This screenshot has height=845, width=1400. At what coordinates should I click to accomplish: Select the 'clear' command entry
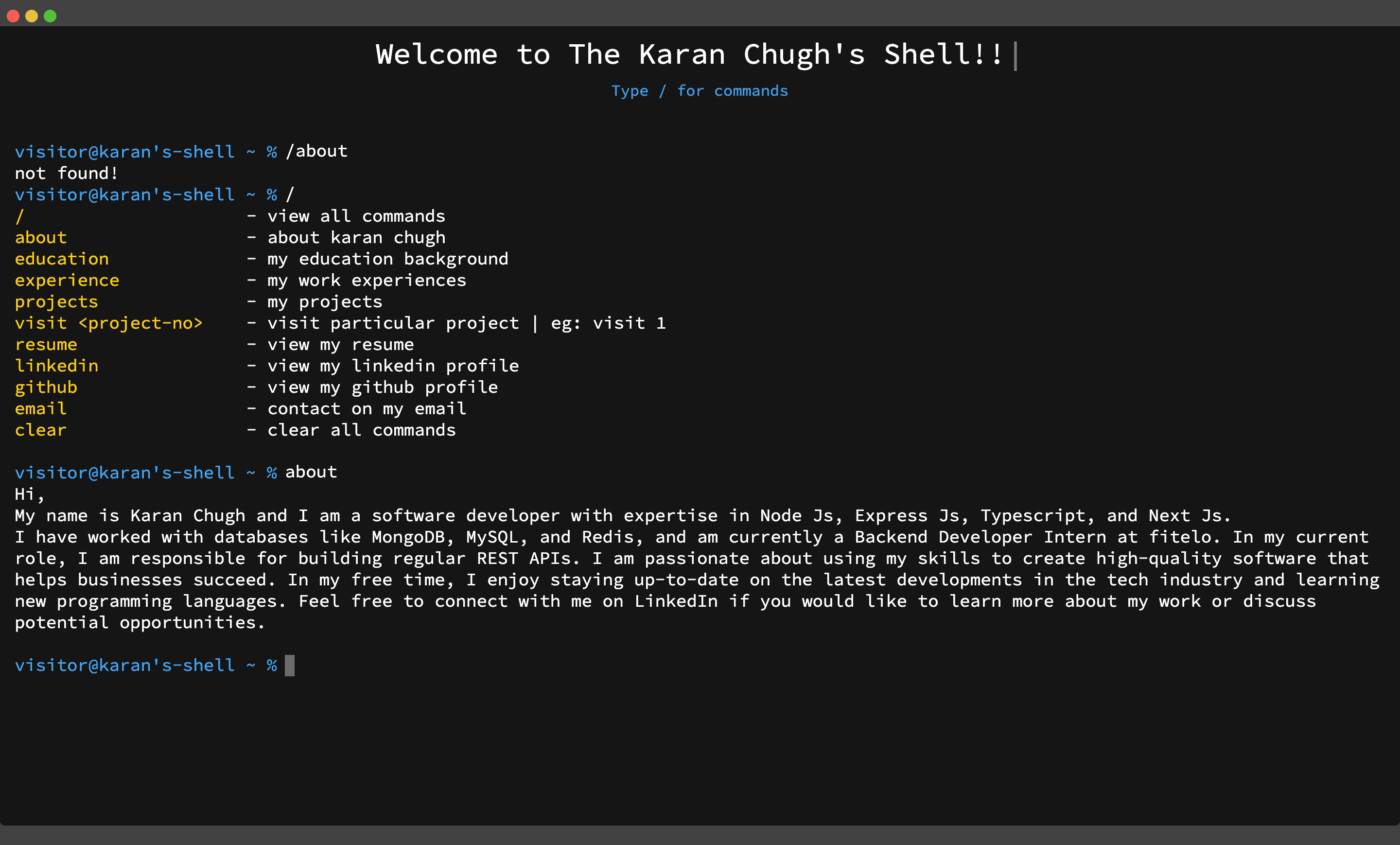[40, 429]
